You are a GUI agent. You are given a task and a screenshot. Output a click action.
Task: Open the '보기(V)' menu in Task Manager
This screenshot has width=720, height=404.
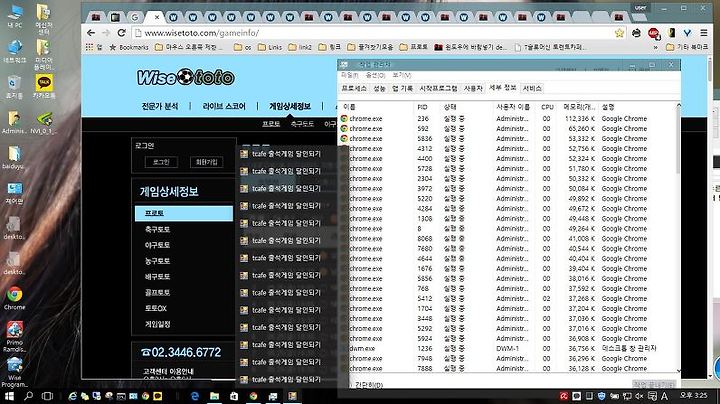click(x=402, y=75)
